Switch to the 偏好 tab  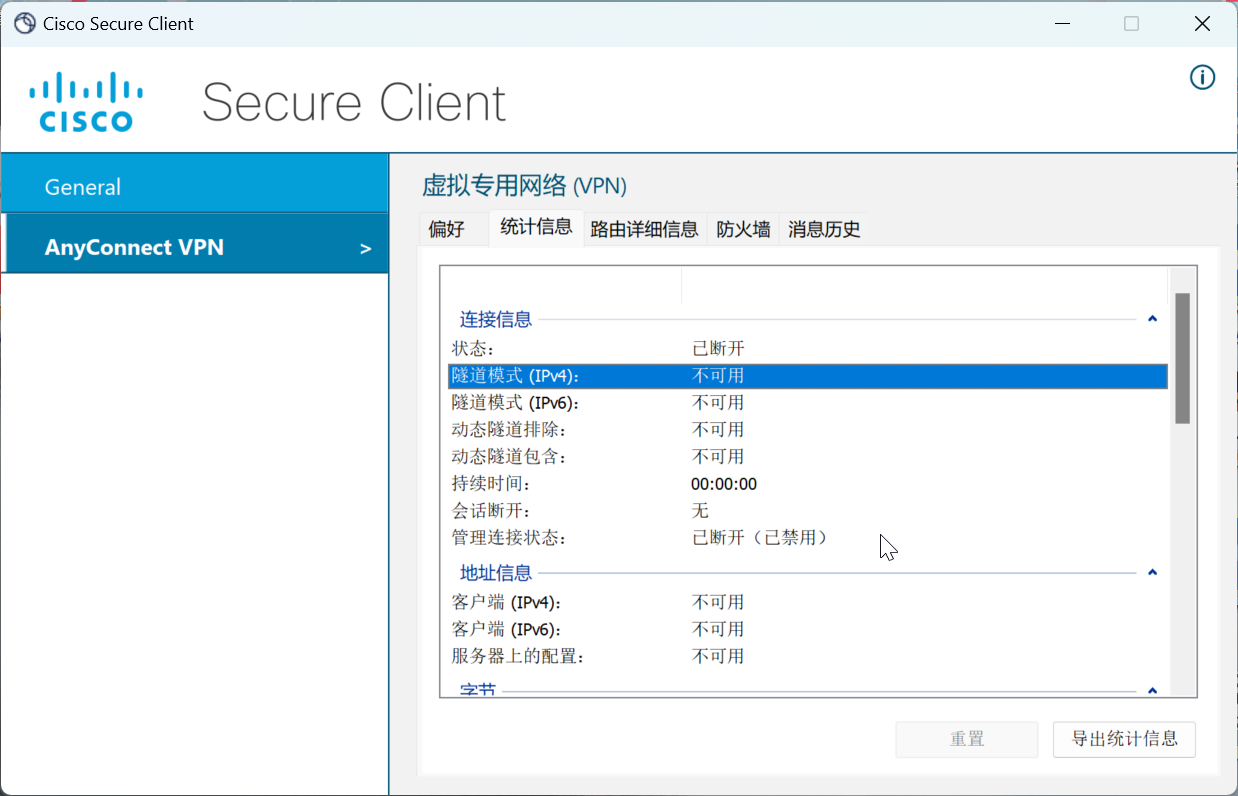click(x=447, y=229)
